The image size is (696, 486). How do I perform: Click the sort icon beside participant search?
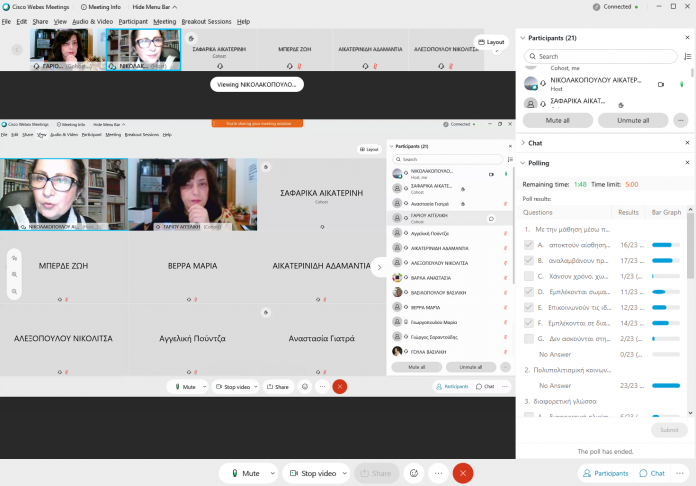pos(686,57)
